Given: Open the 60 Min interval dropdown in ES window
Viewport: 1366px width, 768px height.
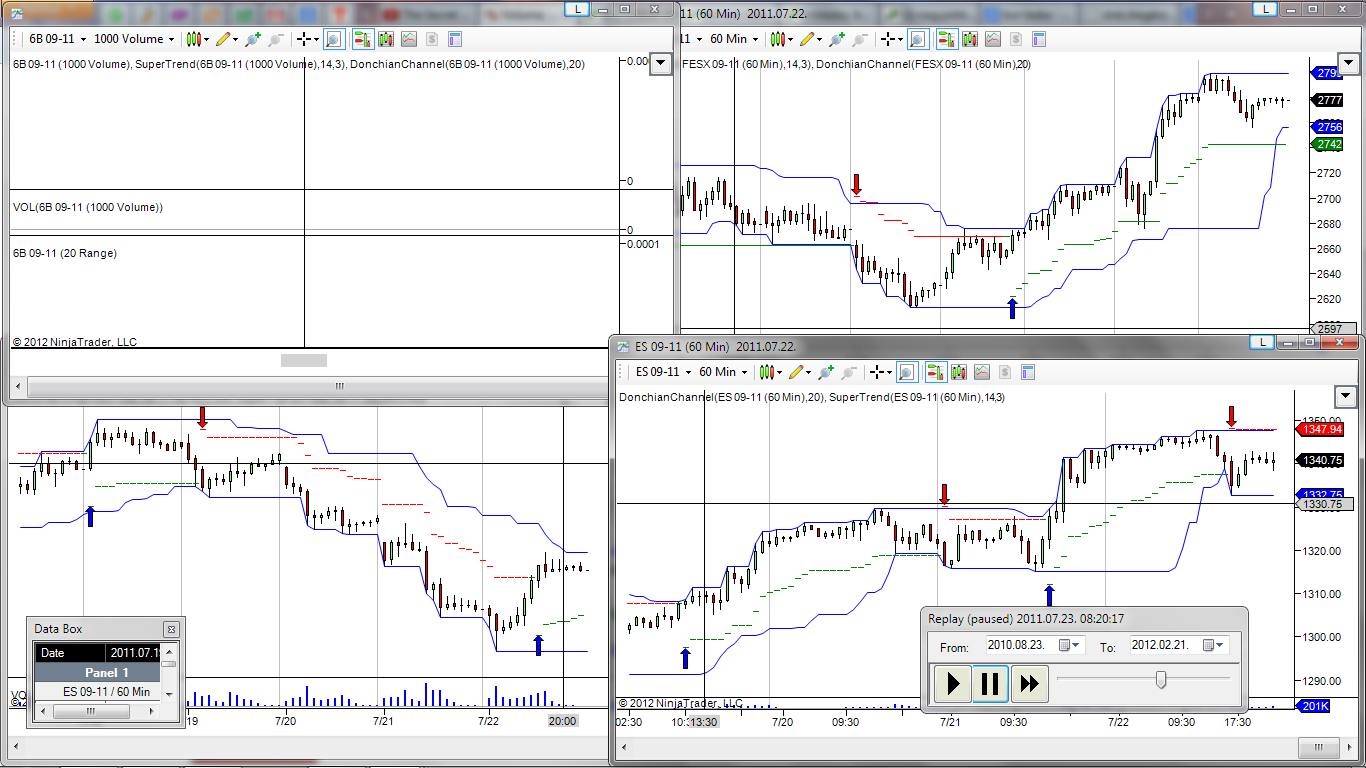Looking at the screenshot, I should click(x=724, y=372).
